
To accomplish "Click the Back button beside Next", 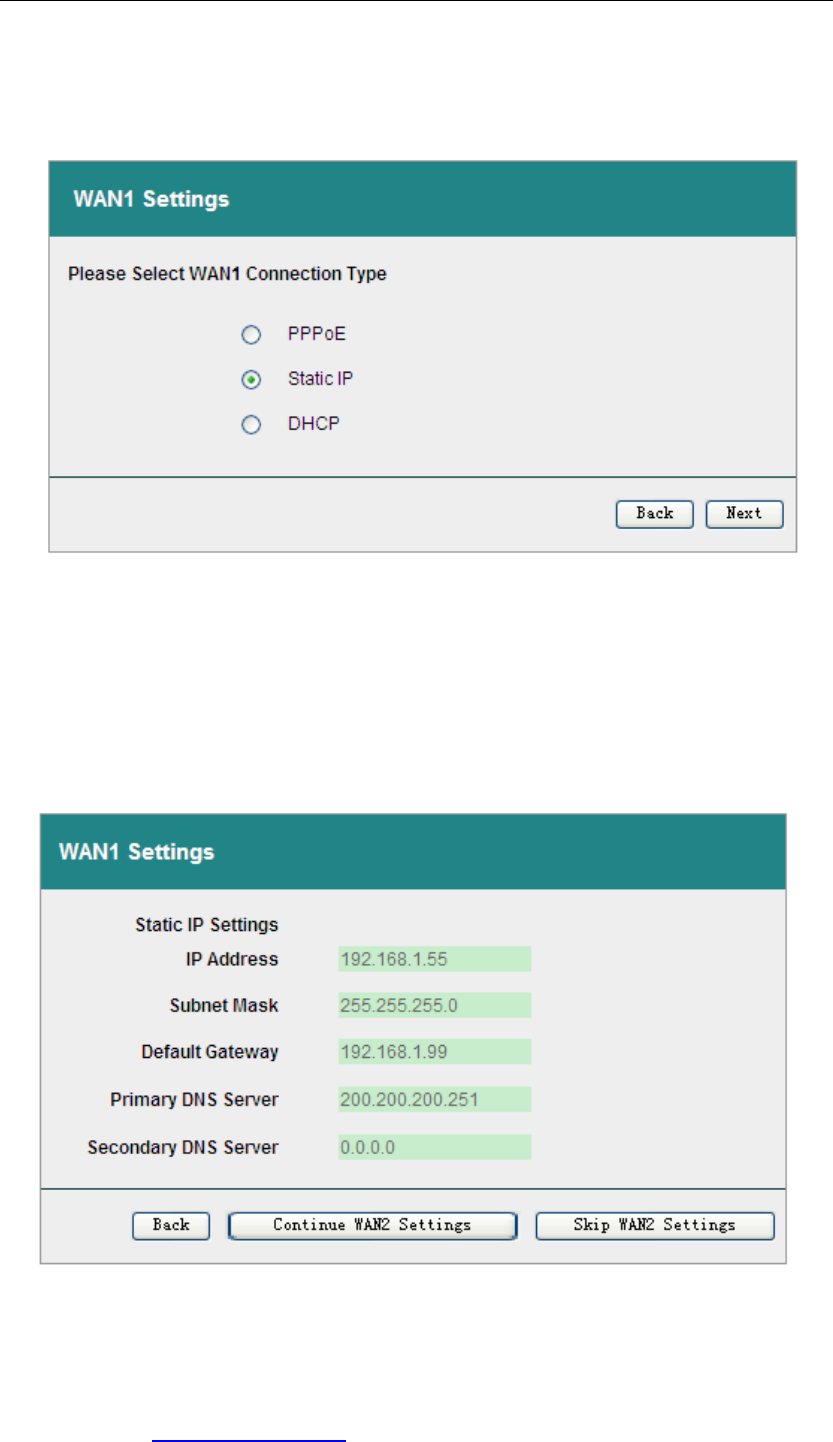I will coord(655,514).
